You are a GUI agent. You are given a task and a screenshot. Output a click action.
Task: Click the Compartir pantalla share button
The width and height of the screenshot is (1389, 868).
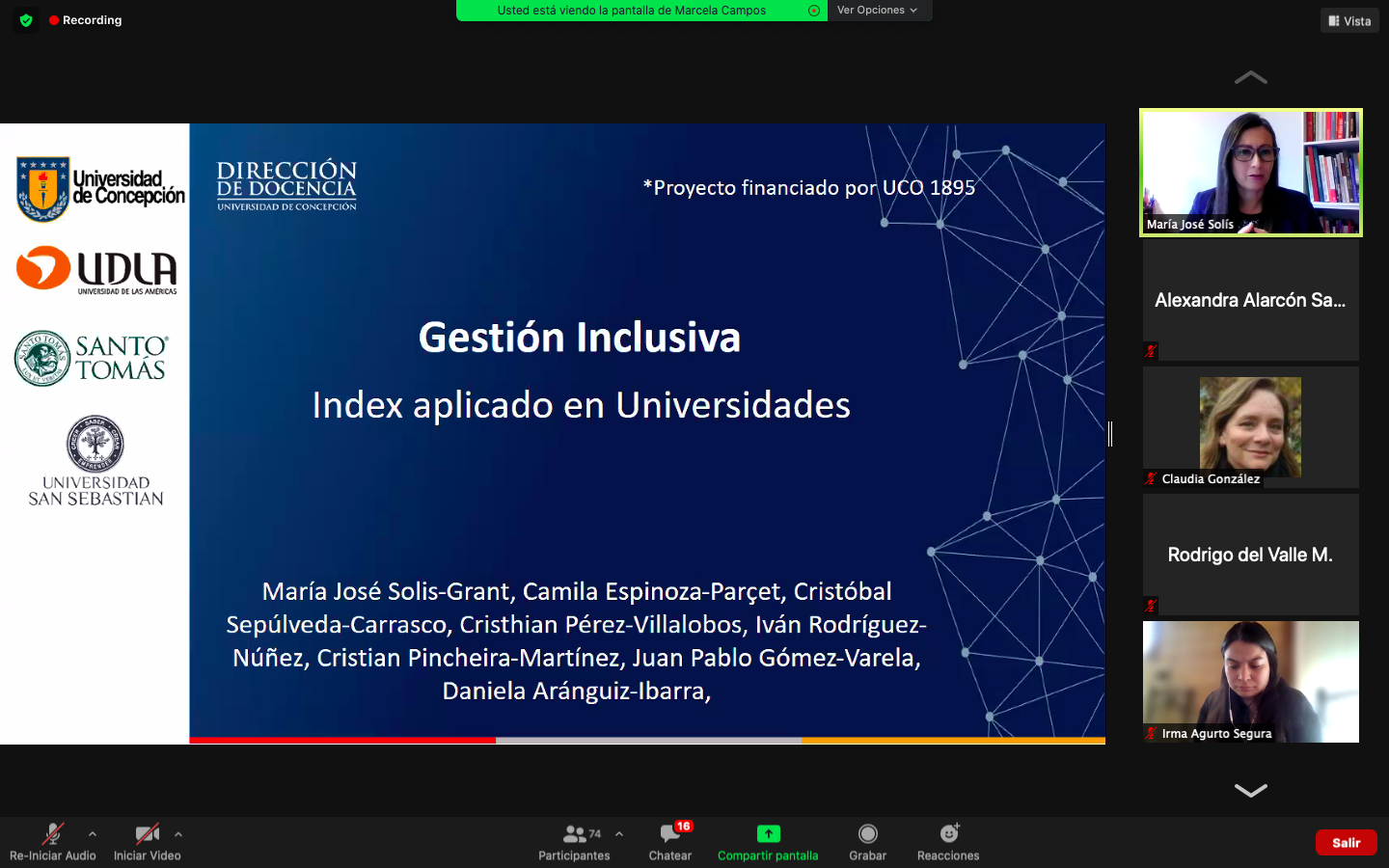pyautogui.click(x=768, y=842)
